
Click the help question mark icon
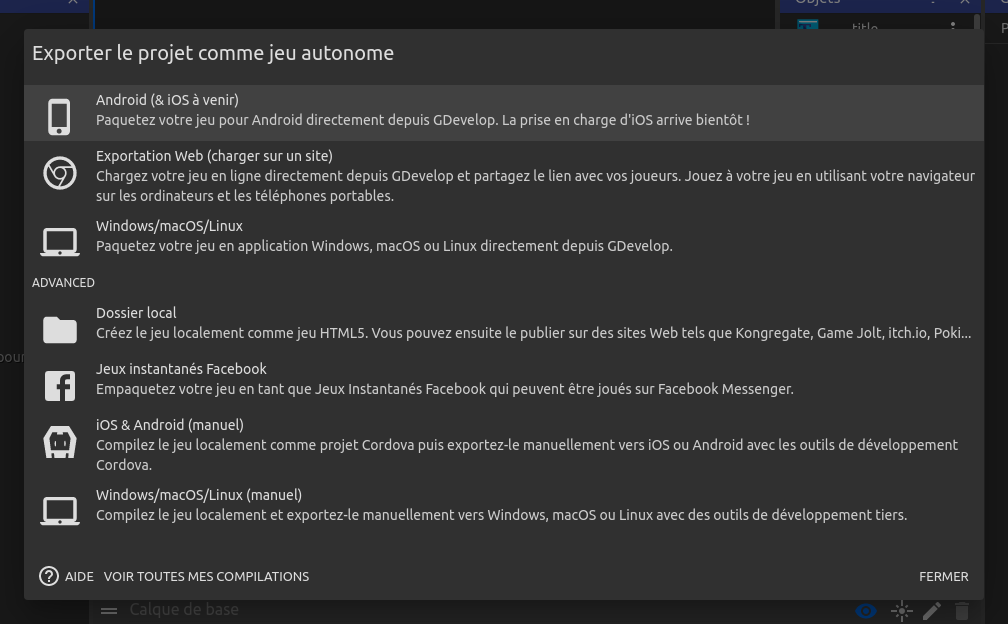click(x=49, y=576)
